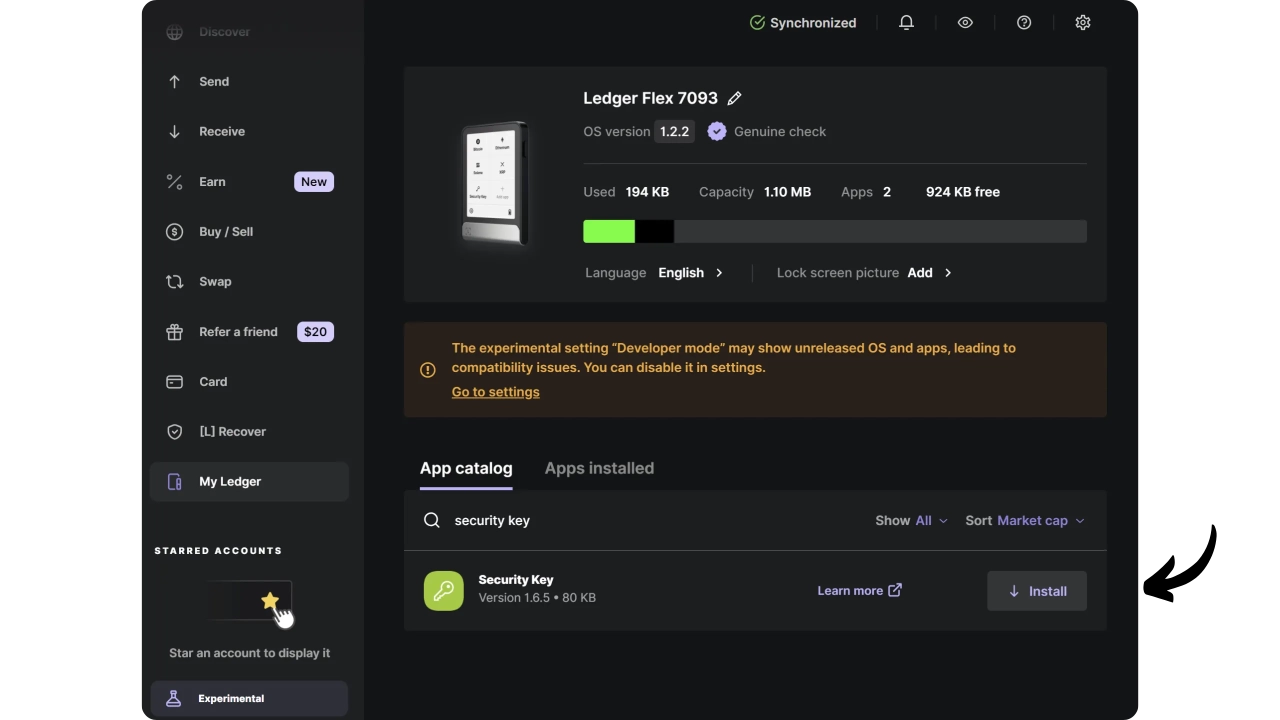Click the Security Key app icon
The height and width of the screenshot is (720, 1280).
click(444, 590)
